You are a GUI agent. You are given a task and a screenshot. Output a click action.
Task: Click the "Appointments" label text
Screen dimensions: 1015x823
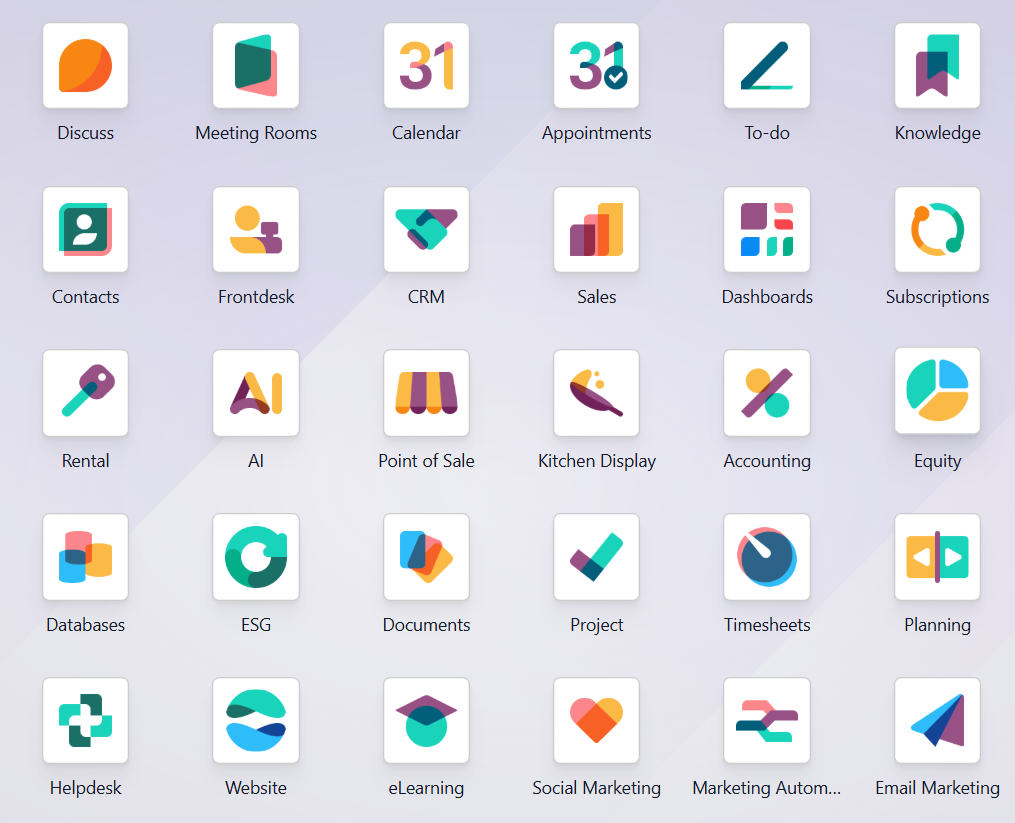coord(596,133)
